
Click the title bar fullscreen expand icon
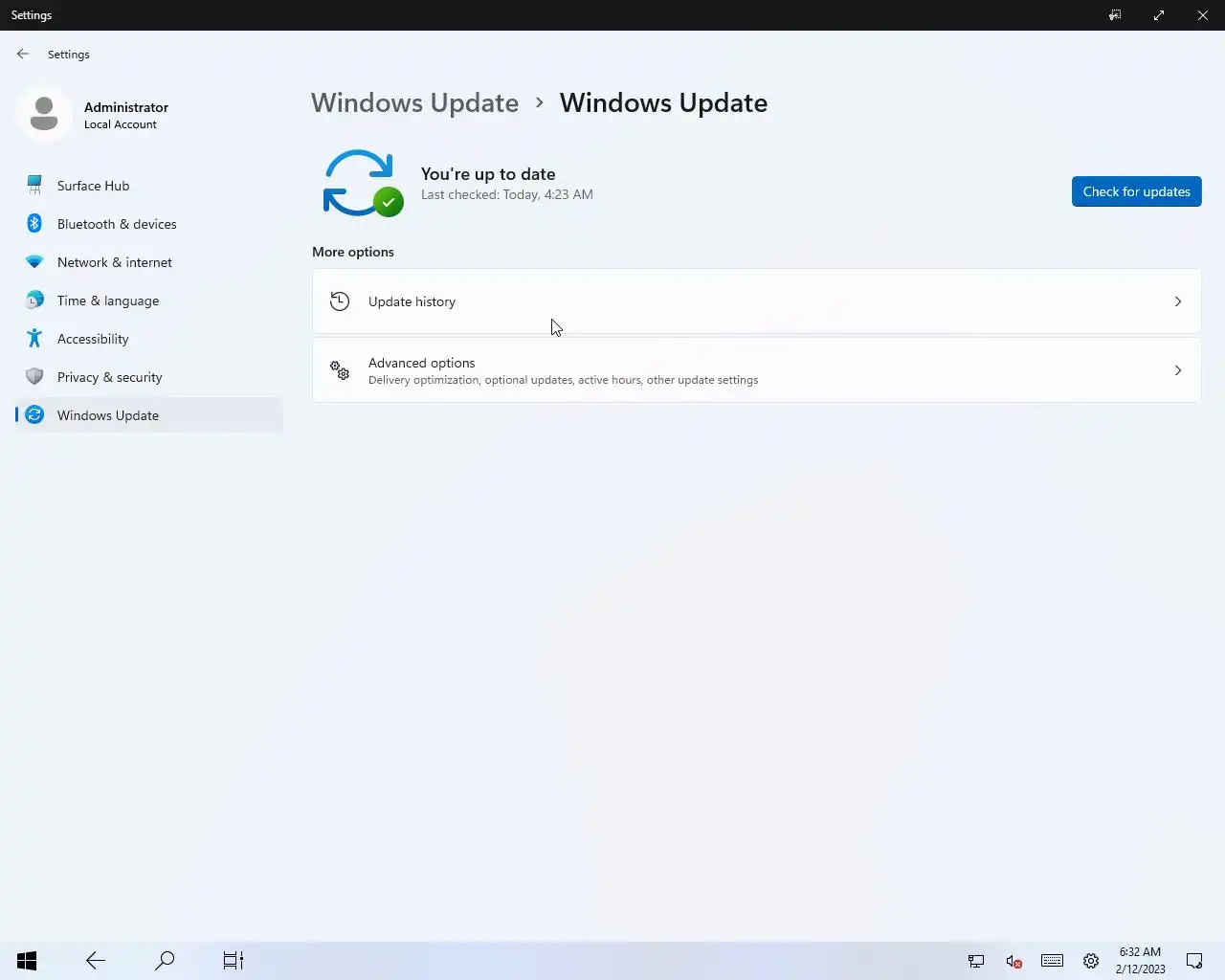point(1159,15)
